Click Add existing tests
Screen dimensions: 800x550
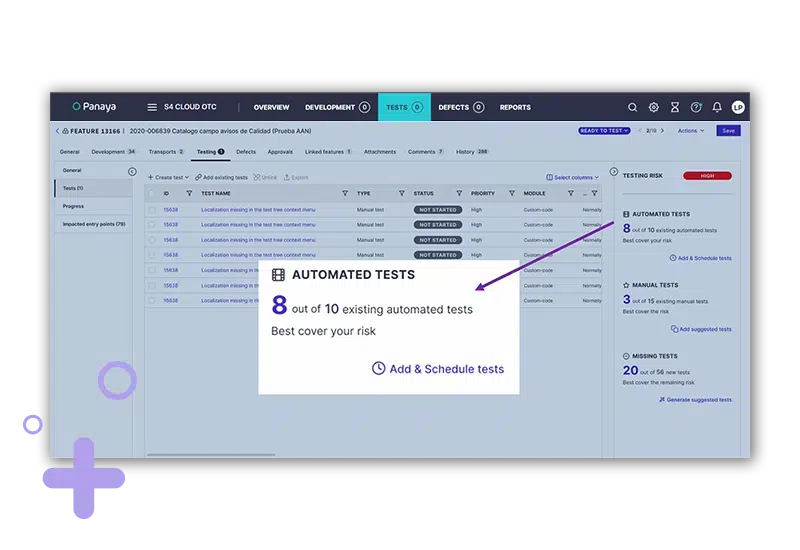point(221,178)
